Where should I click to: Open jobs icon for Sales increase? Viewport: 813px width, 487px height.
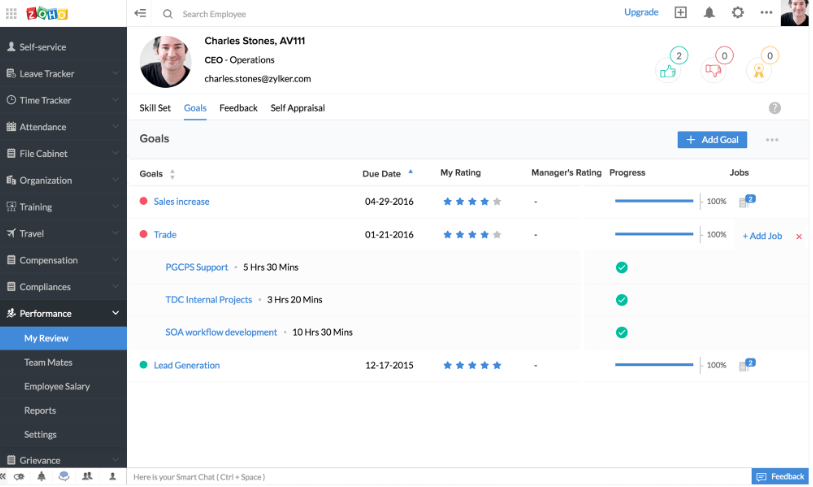[x=747, y=201]
